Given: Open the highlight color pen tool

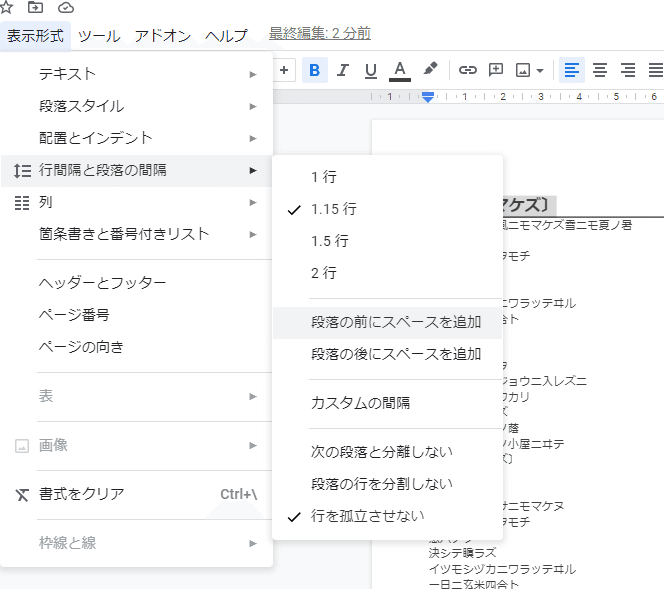Looking at the screenshot, I should [430, 69].
